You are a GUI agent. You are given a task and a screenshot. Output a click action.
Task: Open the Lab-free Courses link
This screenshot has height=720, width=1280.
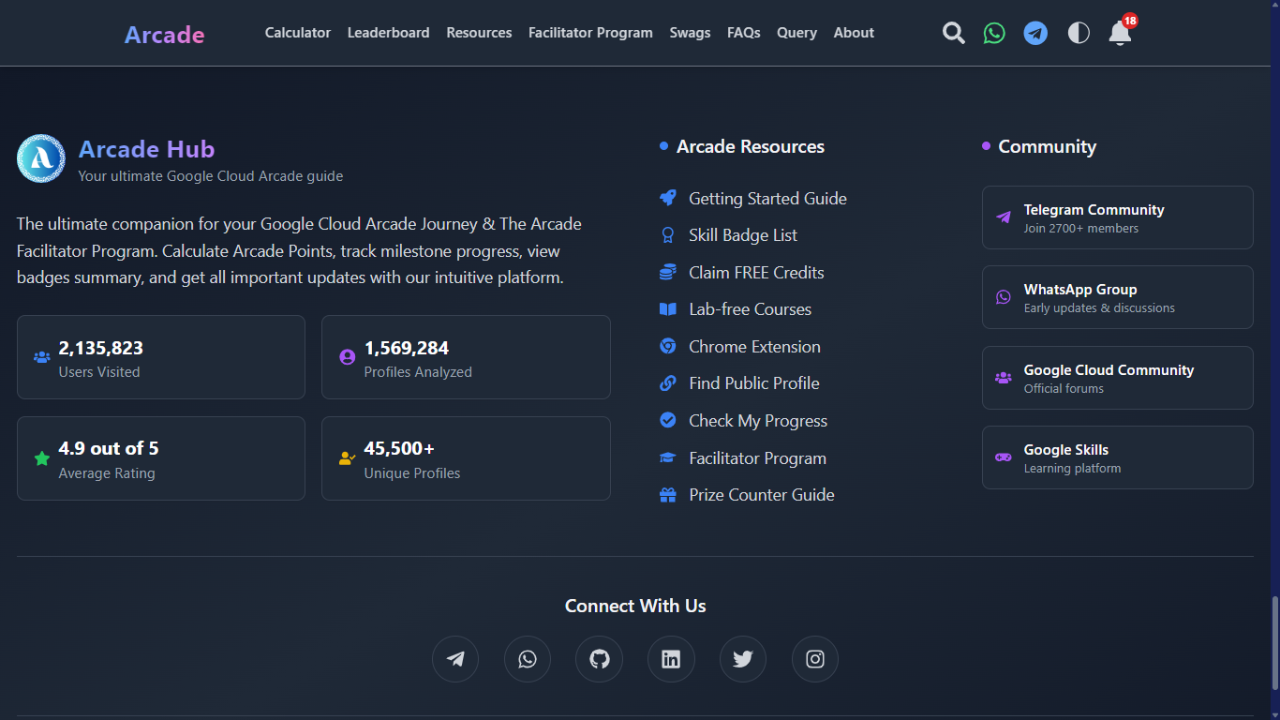pos(750,309)
